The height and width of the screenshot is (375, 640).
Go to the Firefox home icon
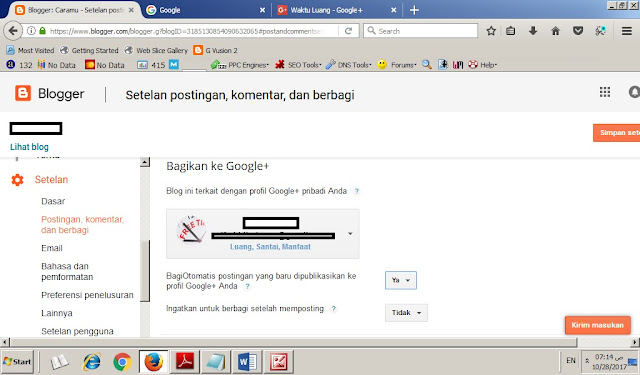coord(556,31)
